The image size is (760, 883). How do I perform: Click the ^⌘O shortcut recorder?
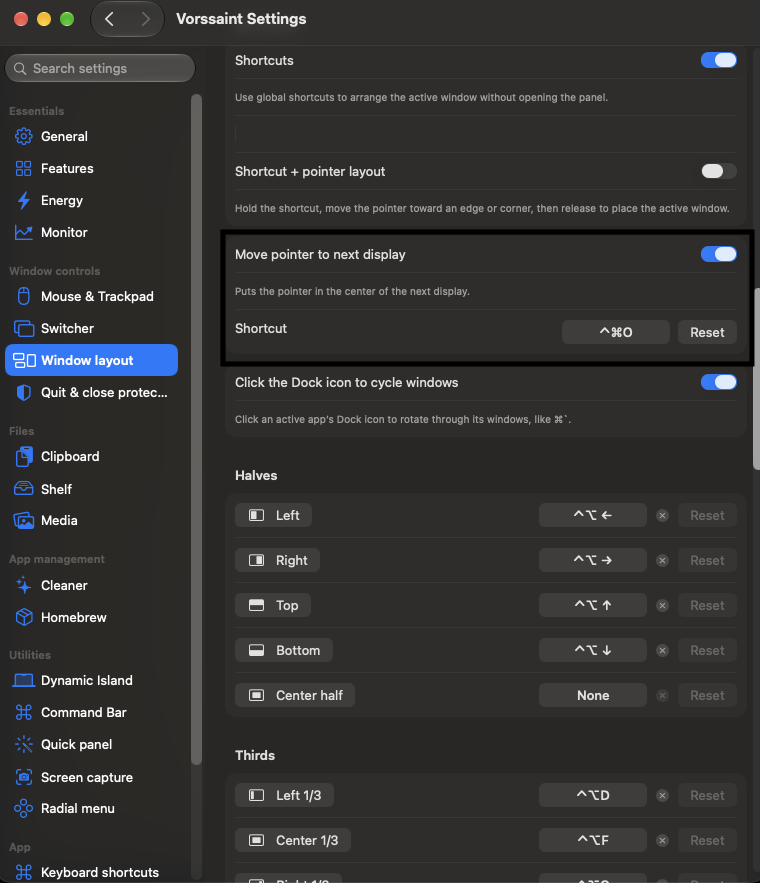click(616, 332)
